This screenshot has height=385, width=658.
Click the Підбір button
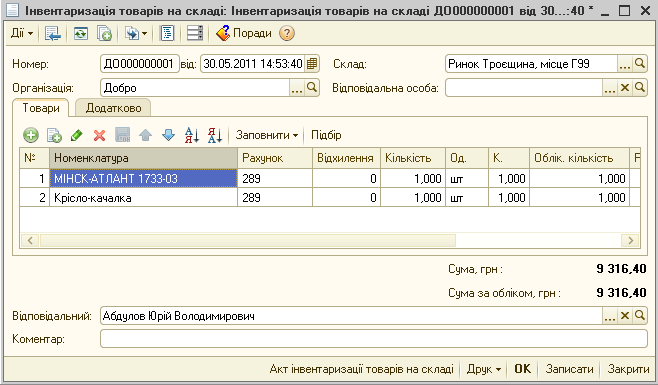pyautogui.click(x=326, y=135)
